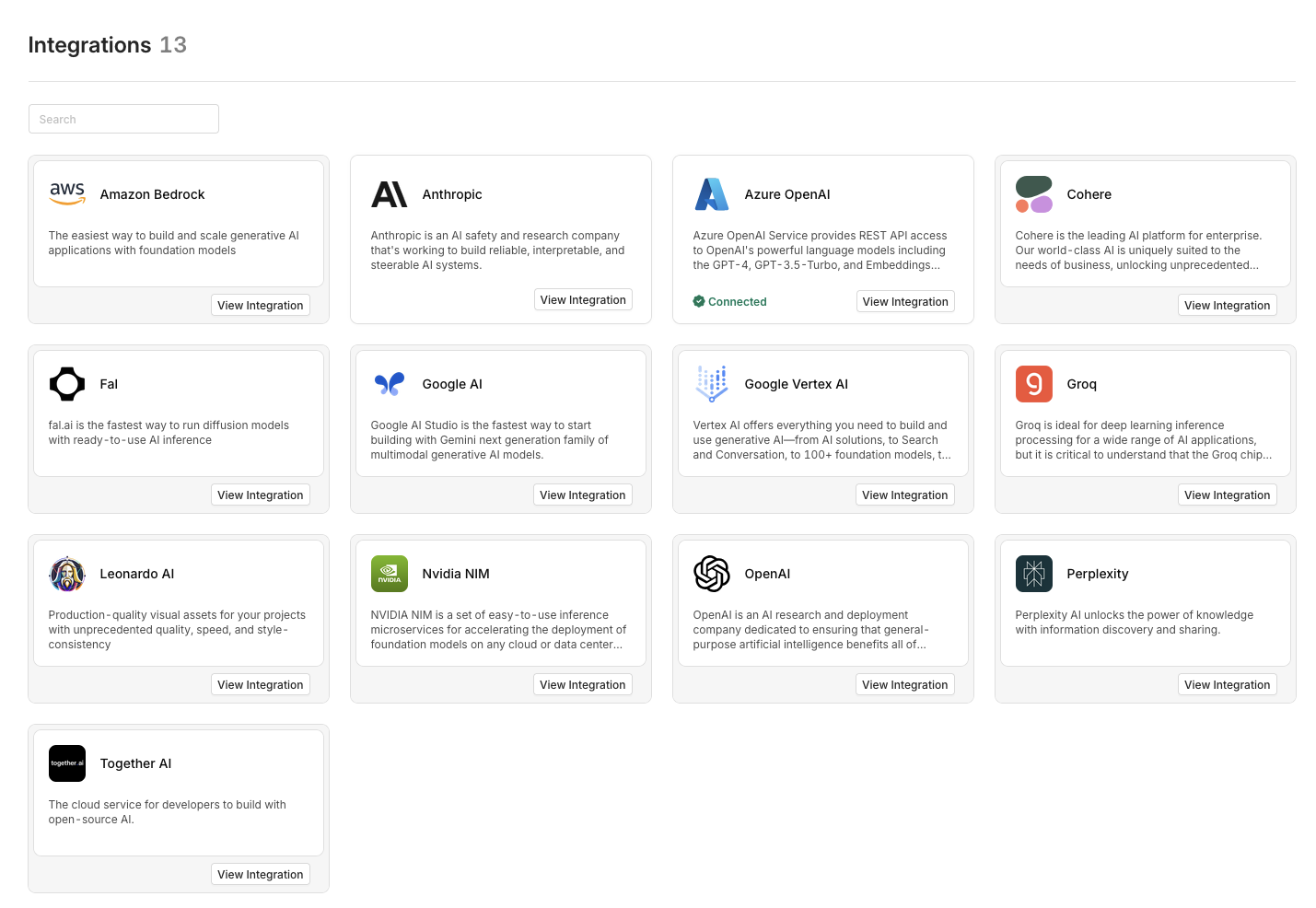1316x908 pixels.
Task: Click the Groq card title
Action: coord(1082,384)
